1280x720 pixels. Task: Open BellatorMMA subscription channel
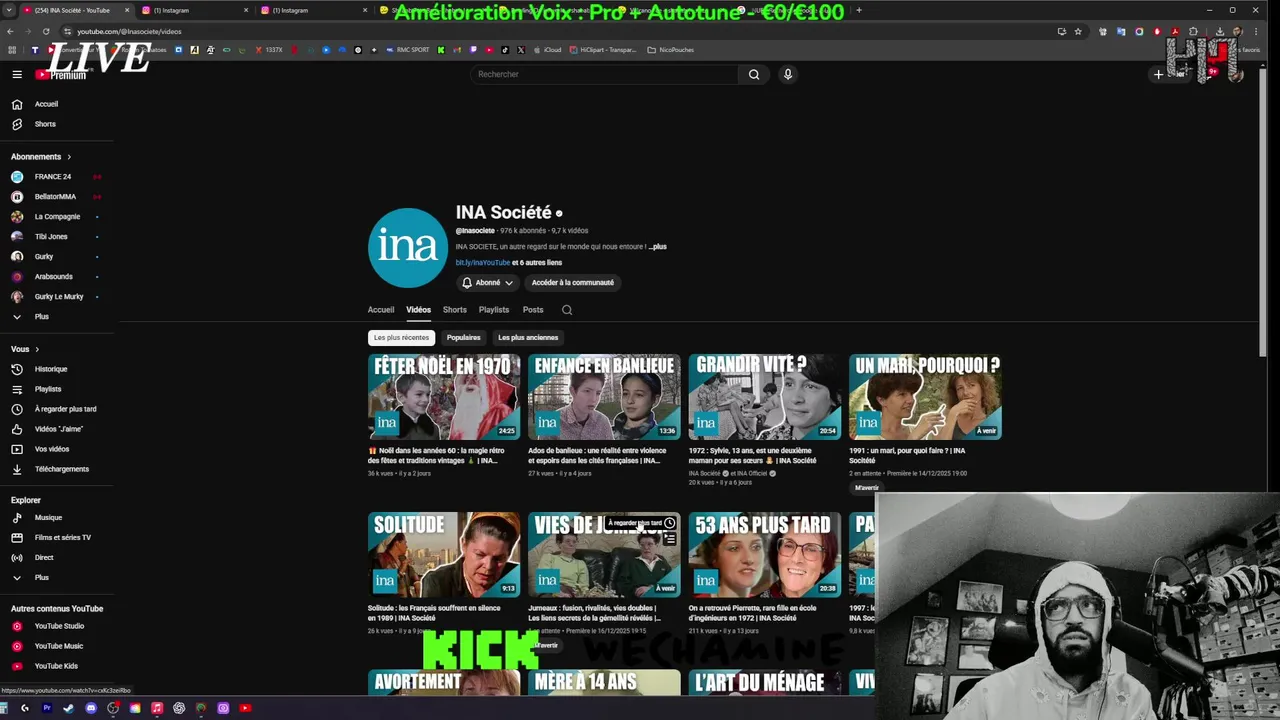(x=57, y=197)
